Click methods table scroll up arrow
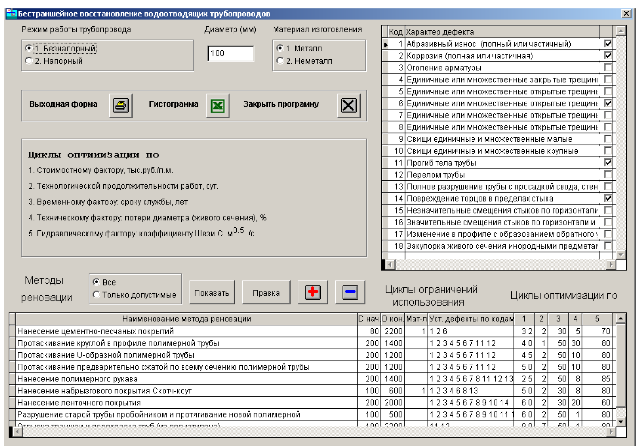This screenshot has width=640, height=448. pyautogui.click(x=620, y=319)
